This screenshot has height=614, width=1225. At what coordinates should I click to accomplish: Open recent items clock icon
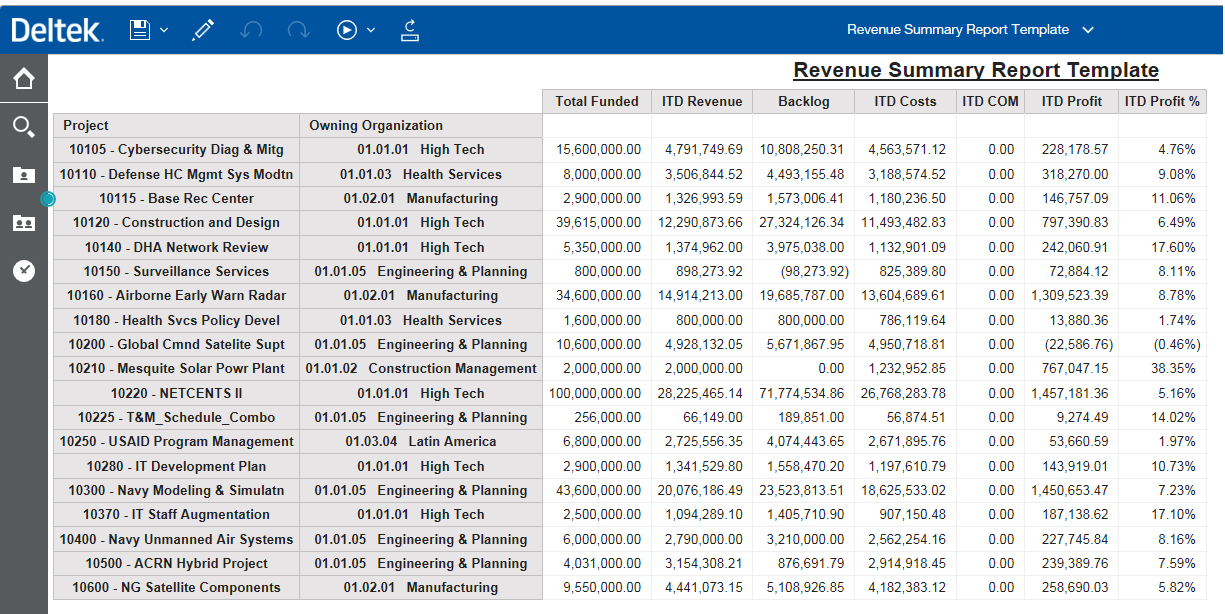click(x=24, y=270)
